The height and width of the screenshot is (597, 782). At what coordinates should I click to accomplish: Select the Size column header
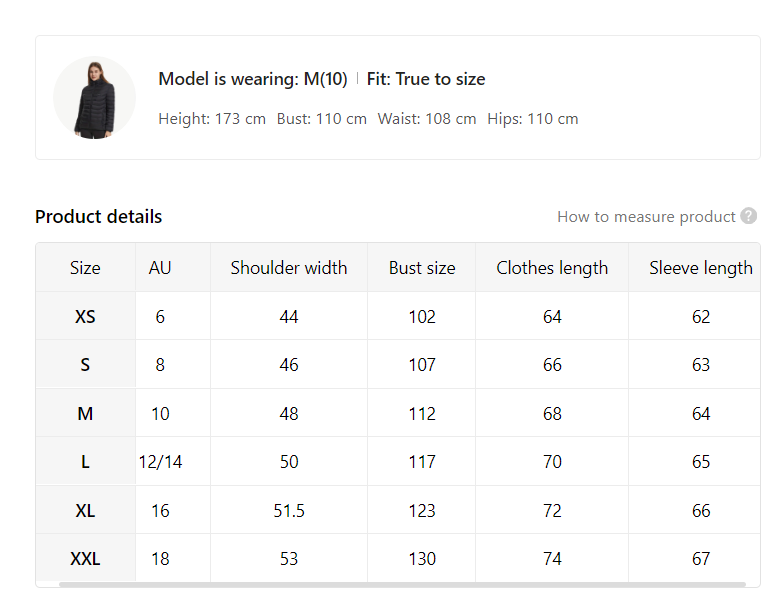[85, 268]
